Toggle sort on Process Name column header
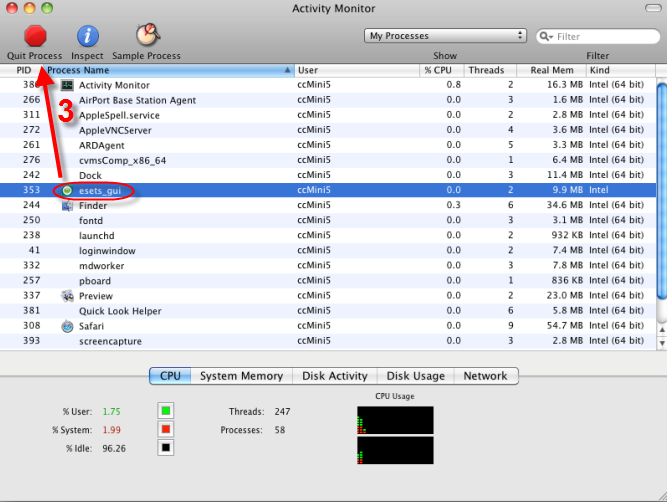 point(169,70)
